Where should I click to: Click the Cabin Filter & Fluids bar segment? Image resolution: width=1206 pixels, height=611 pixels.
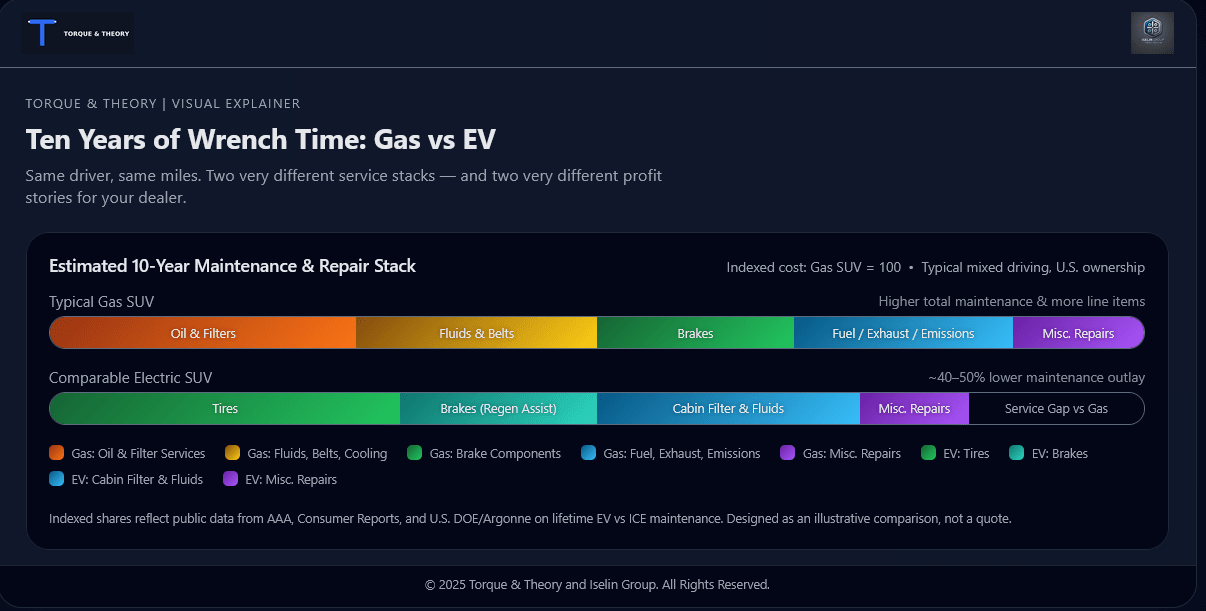tap(727, 408)
